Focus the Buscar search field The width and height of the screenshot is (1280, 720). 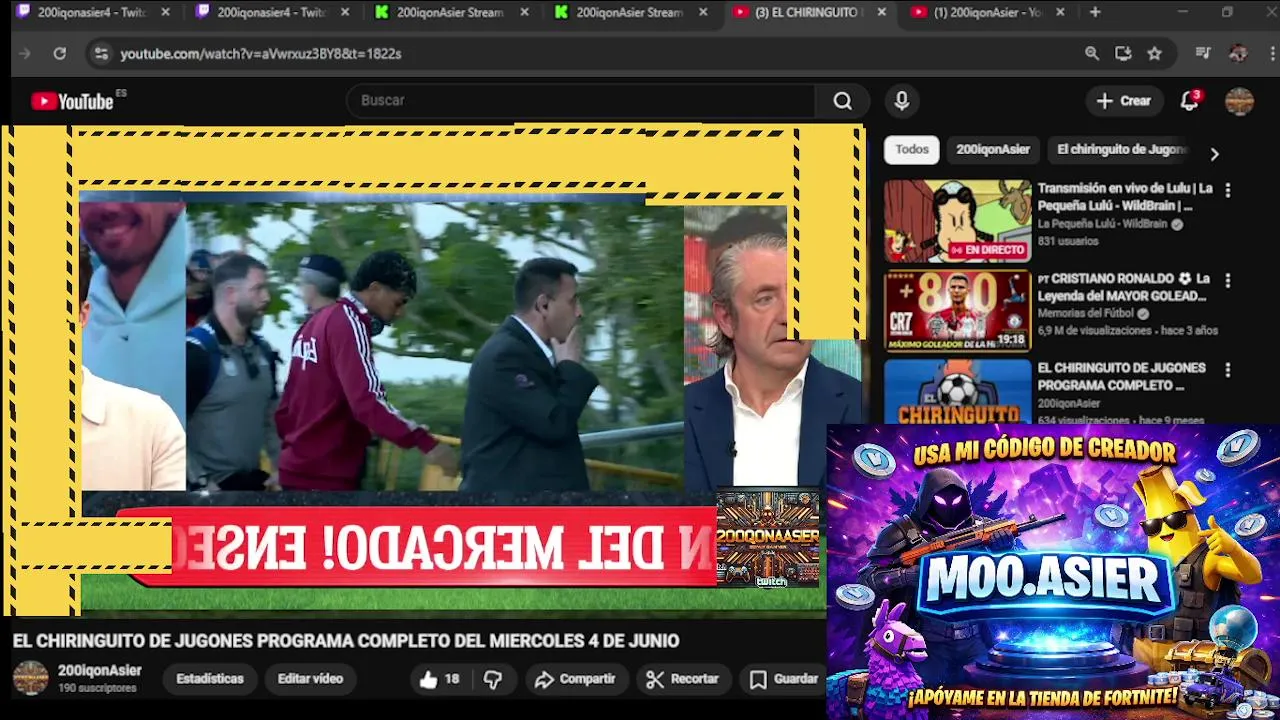click(x=582, y=101)
